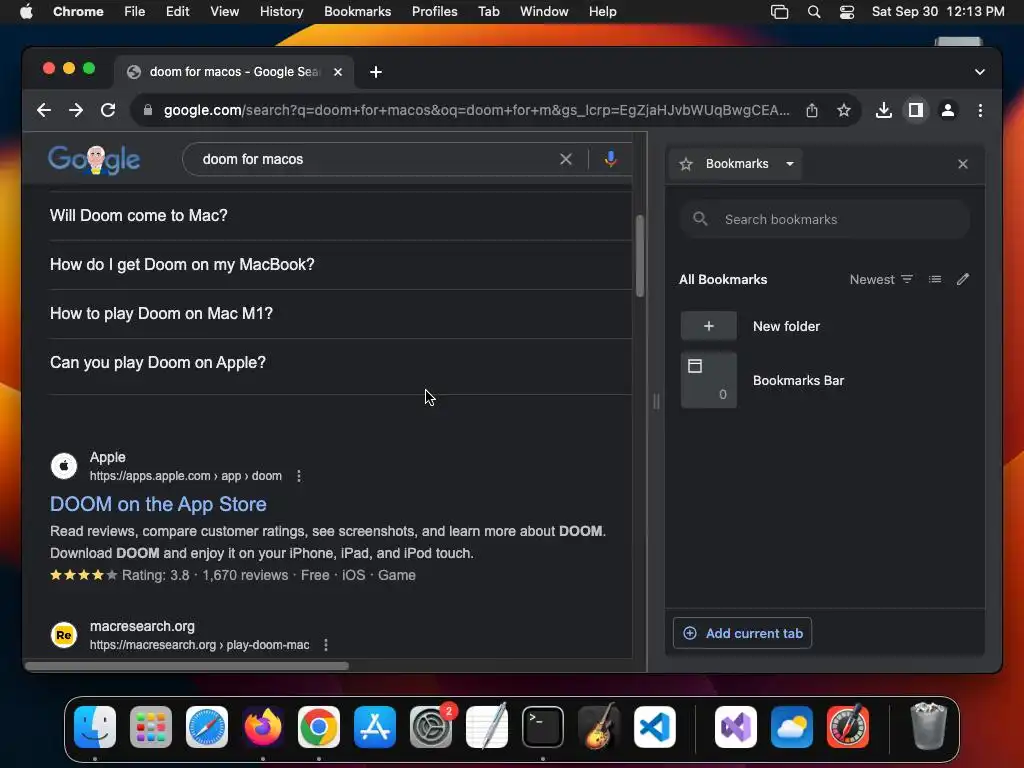Click the edit bookmarks pencil icon
1024x768 pixels.
[x=963, y=280]
